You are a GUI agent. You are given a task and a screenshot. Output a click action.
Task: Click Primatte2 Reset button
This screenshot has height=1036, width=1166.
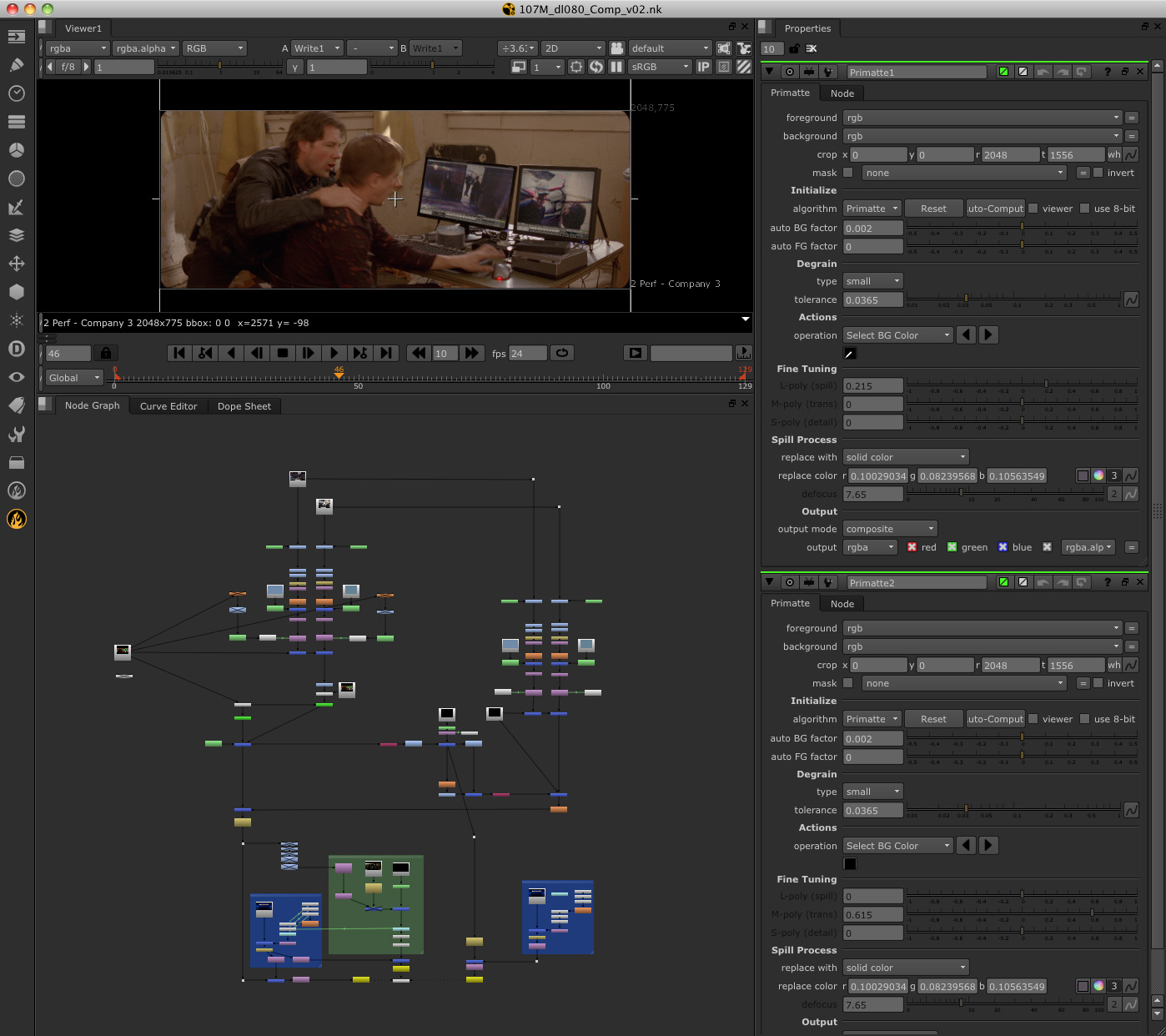click(x=933, y=719)
